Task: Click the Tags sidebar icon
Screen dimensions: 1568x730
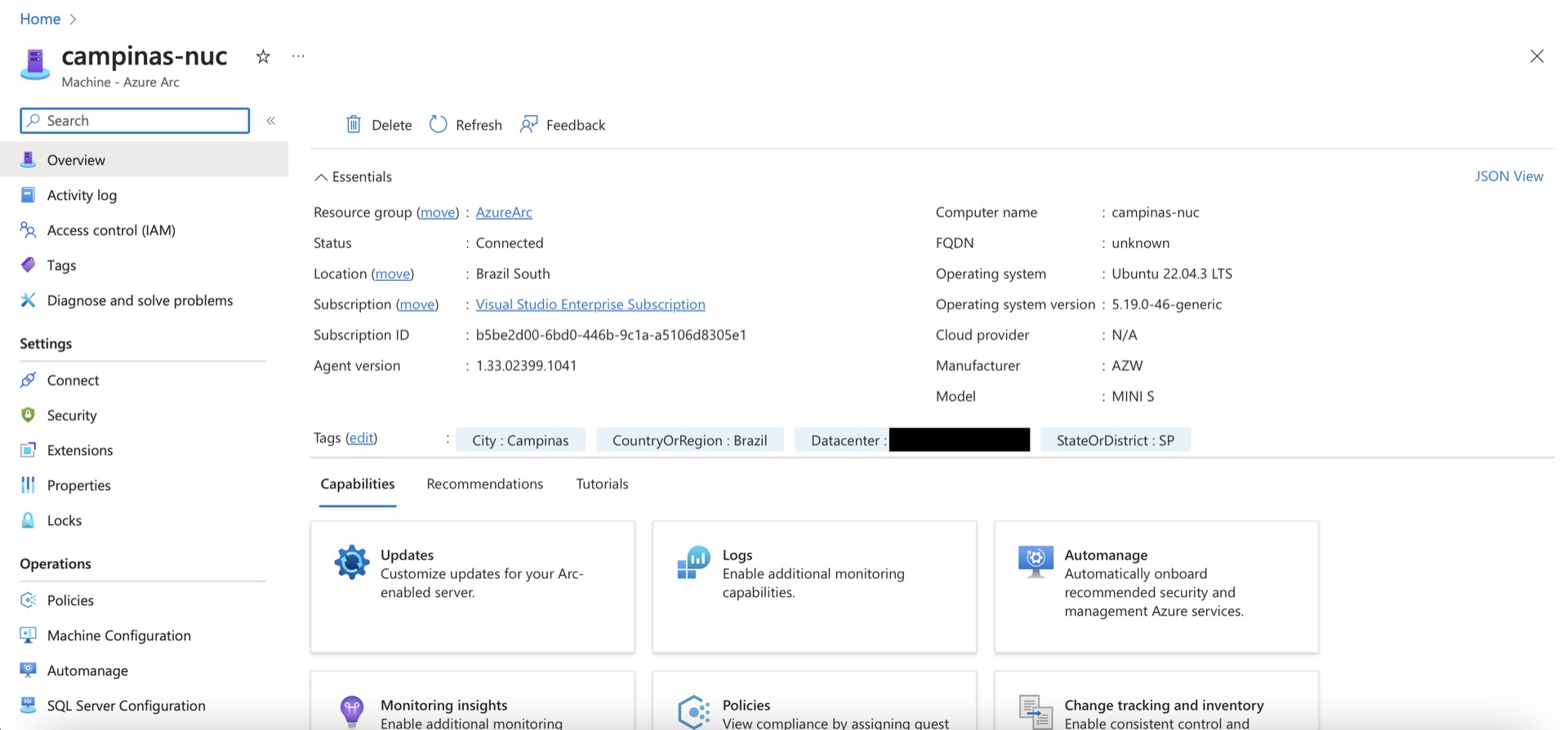Action: pyautogui.click(x=28, y=265)
